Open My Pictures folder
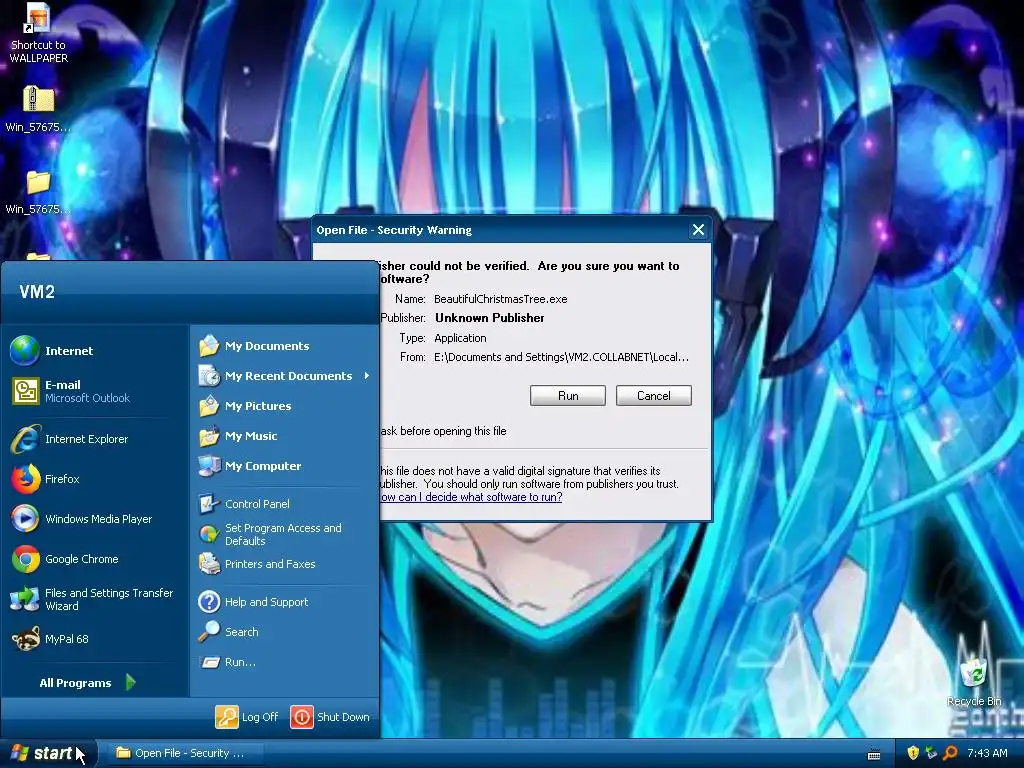Screen dimensions: 1024x768 click(258, 406)
